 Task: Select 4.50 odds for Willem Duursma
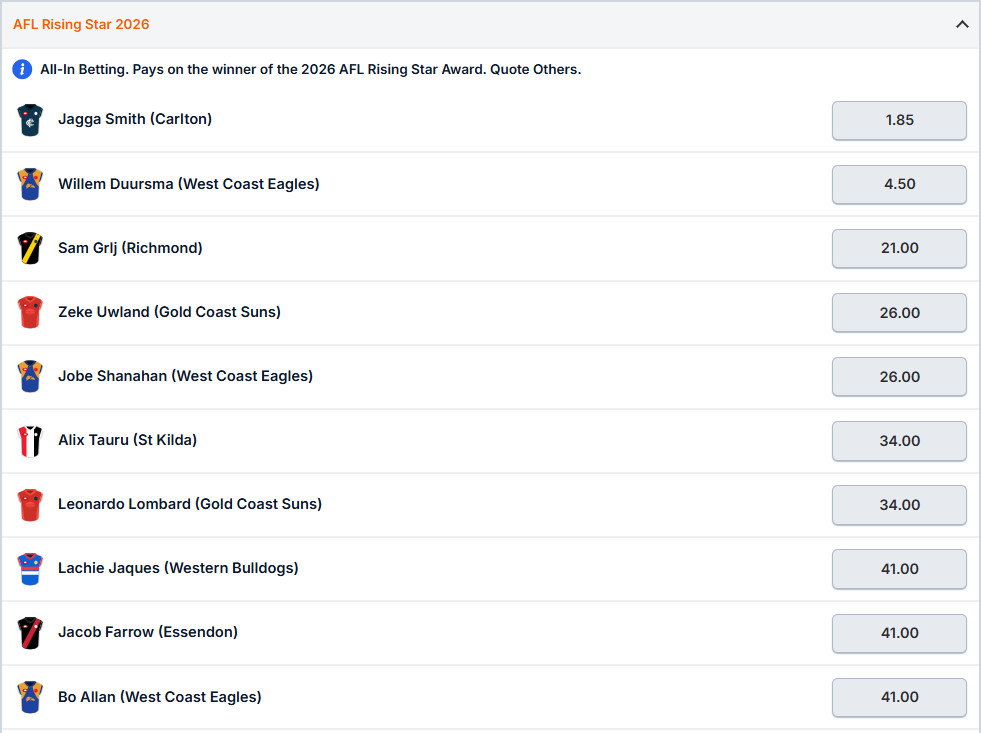tap(898, 184)
